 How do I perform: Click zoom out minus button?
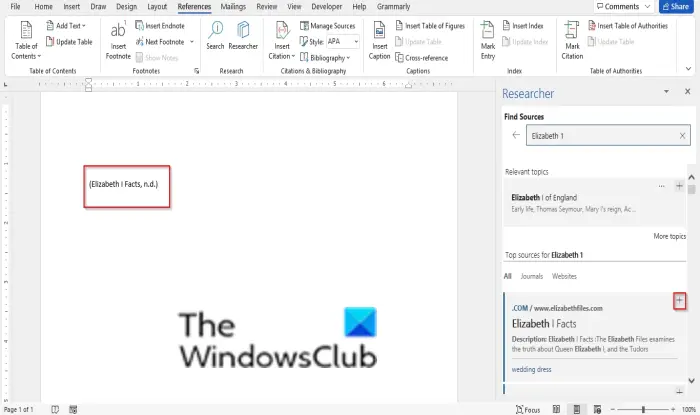click(613, 409)
